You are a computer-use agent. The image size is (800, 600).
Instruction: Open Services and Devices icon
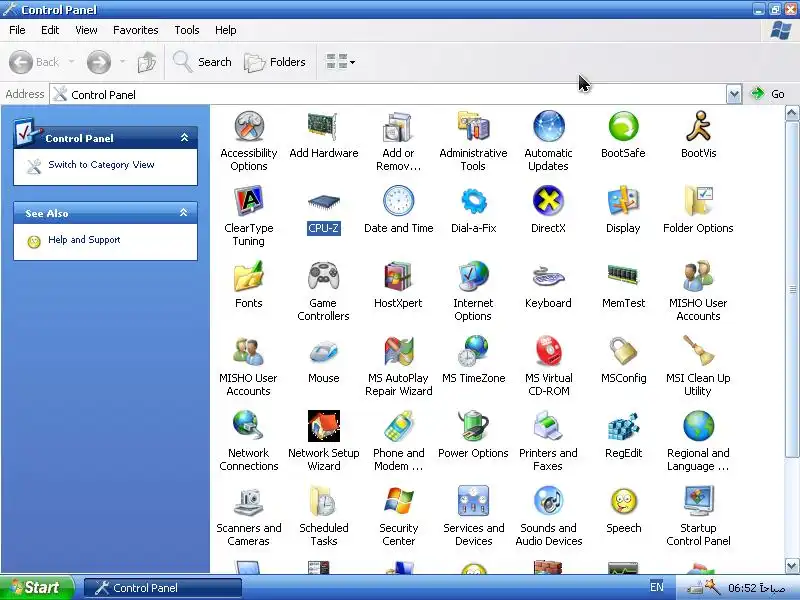click(473, 501)
